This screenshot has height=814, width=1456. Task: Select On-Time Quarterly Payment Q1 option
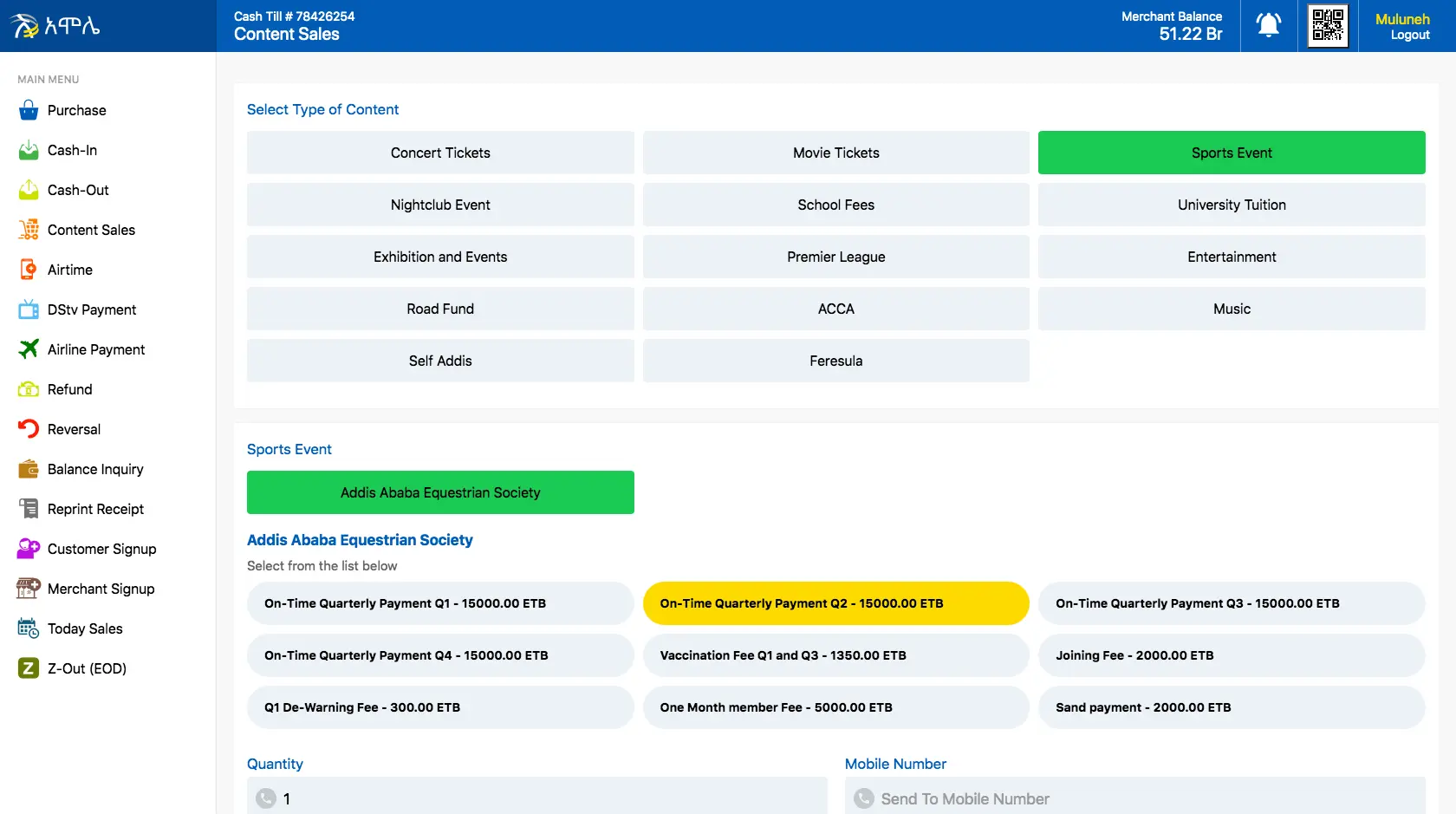tap(439, 603)
